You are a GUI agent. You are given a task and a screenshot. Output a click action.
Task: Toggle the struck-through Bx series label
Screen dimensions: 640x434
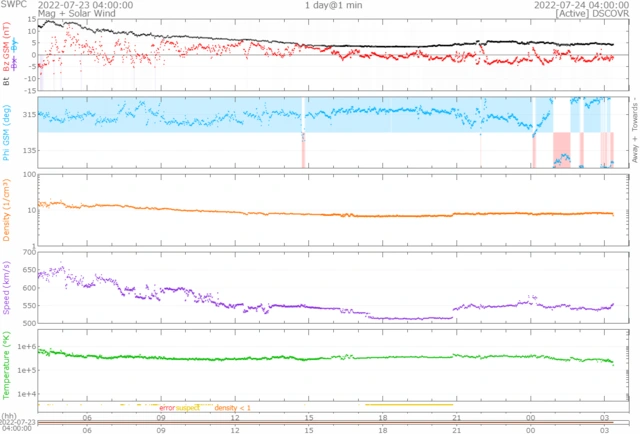[14, 63]
